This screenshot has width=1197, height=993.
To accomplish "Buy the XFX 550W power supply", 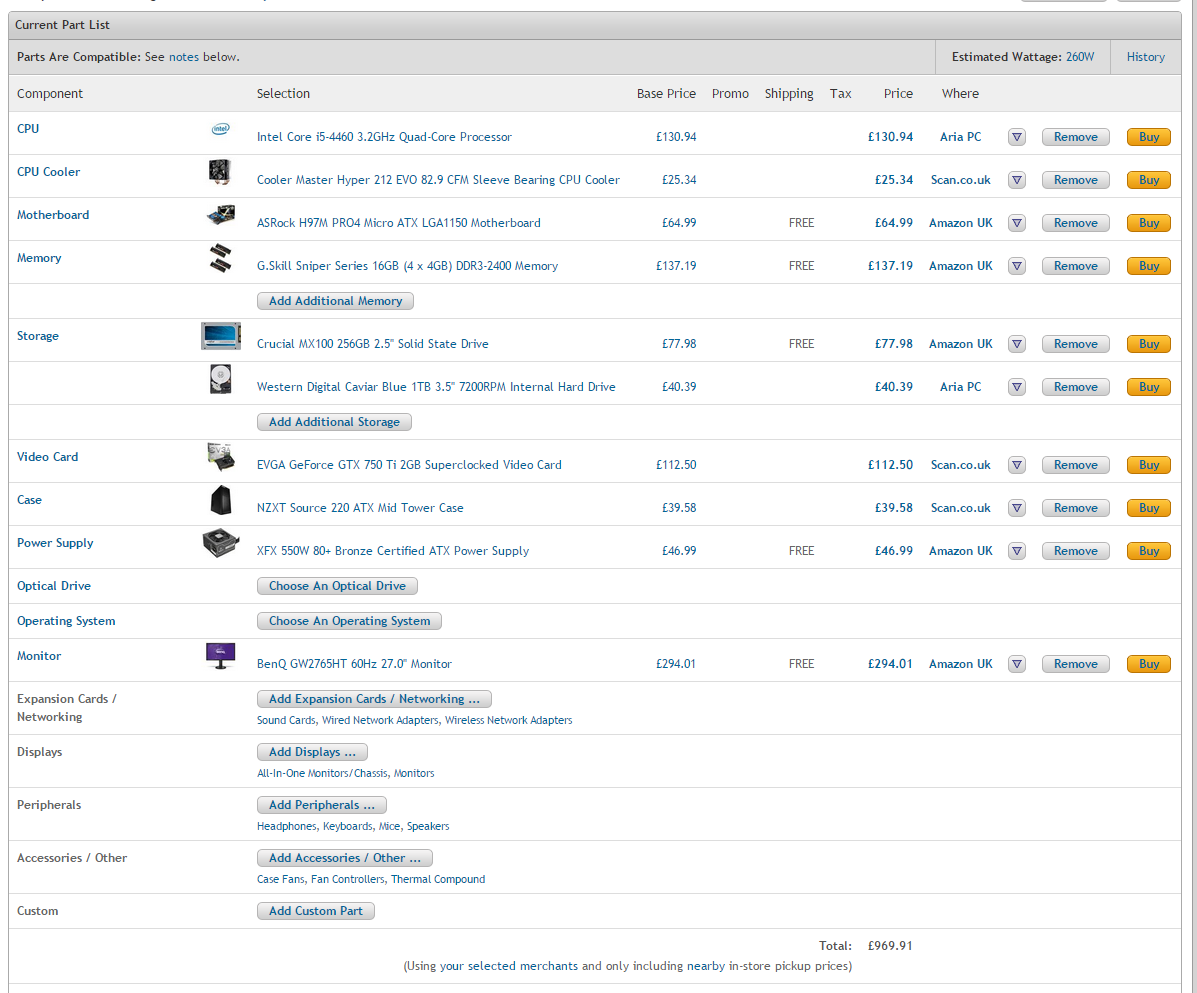I will 1149,551.
